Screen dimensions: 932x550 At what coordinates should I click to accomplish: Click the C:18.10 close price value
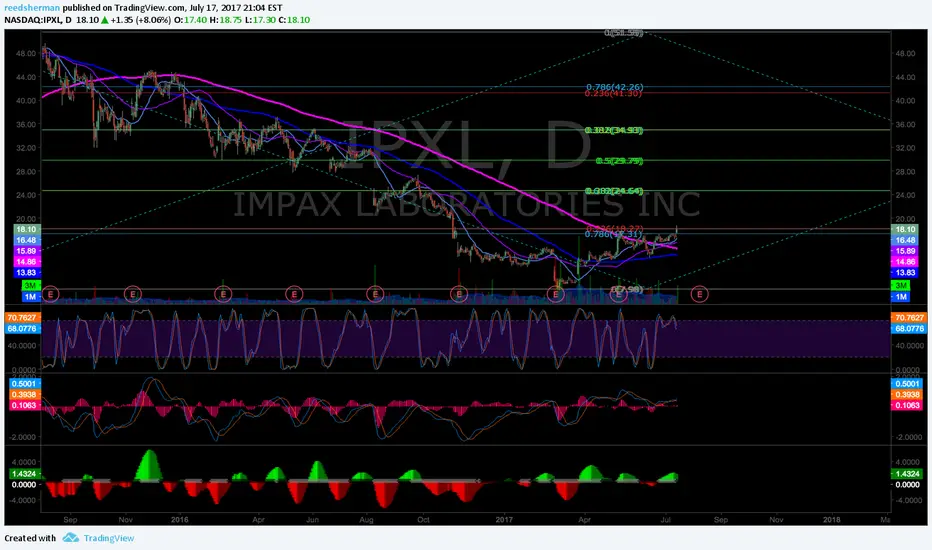pos(293,20)
